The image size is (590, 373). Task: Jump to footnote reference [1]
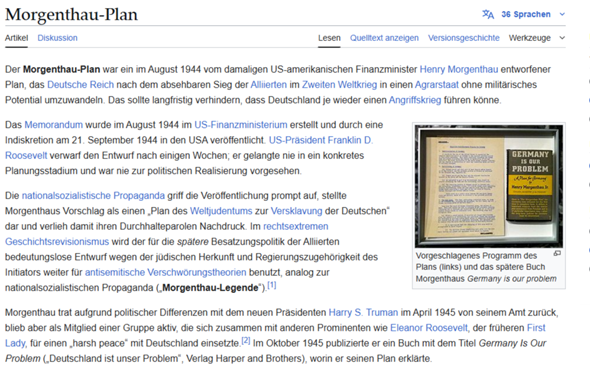[272, 286]
